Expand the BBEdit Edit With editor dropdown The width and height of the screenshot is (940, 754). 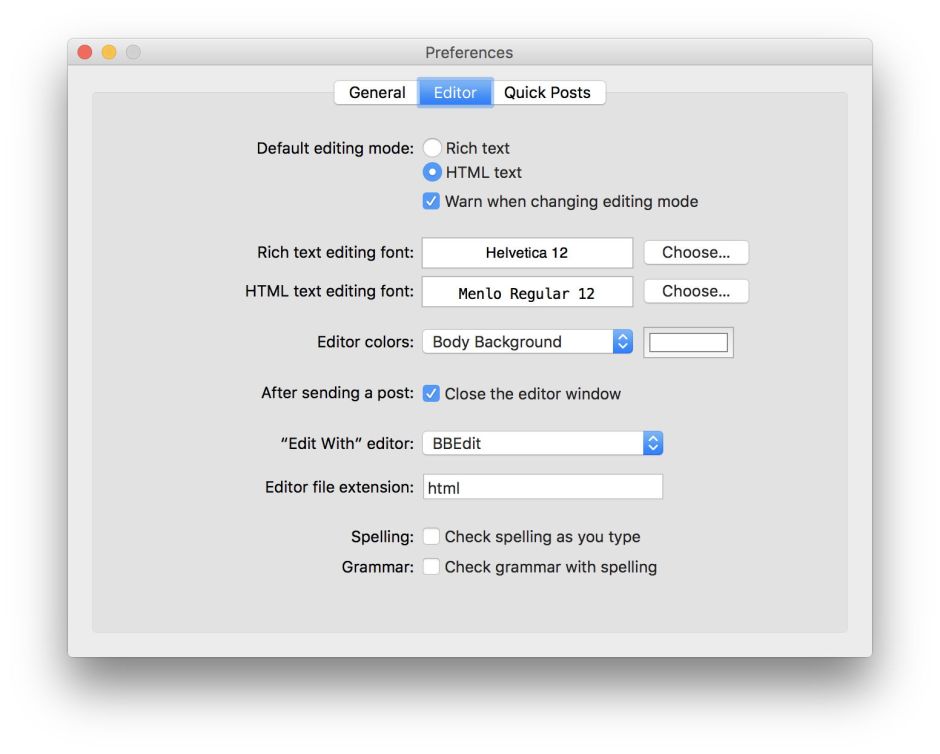click(x=542, y=443)
